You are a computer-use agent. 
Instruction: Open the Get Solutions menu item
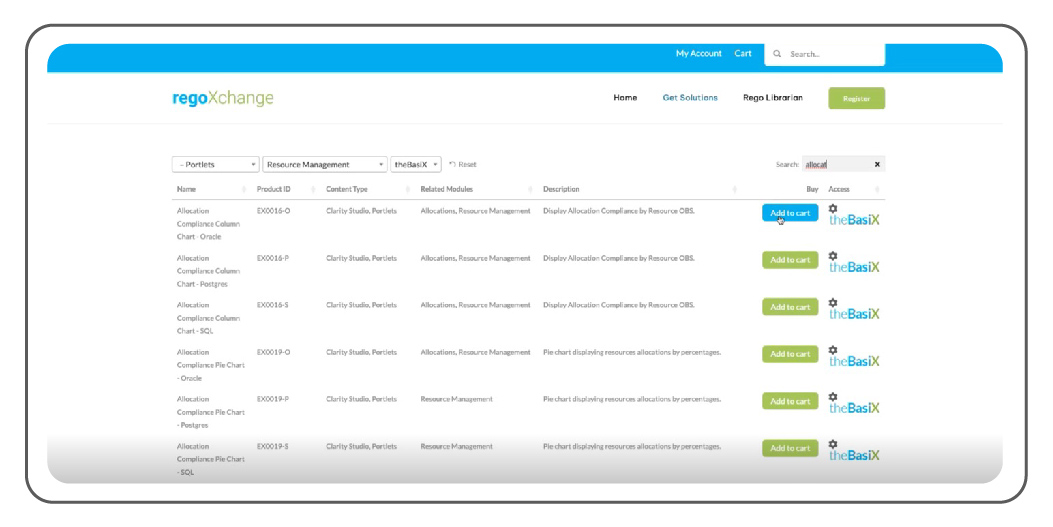(690, 98)
